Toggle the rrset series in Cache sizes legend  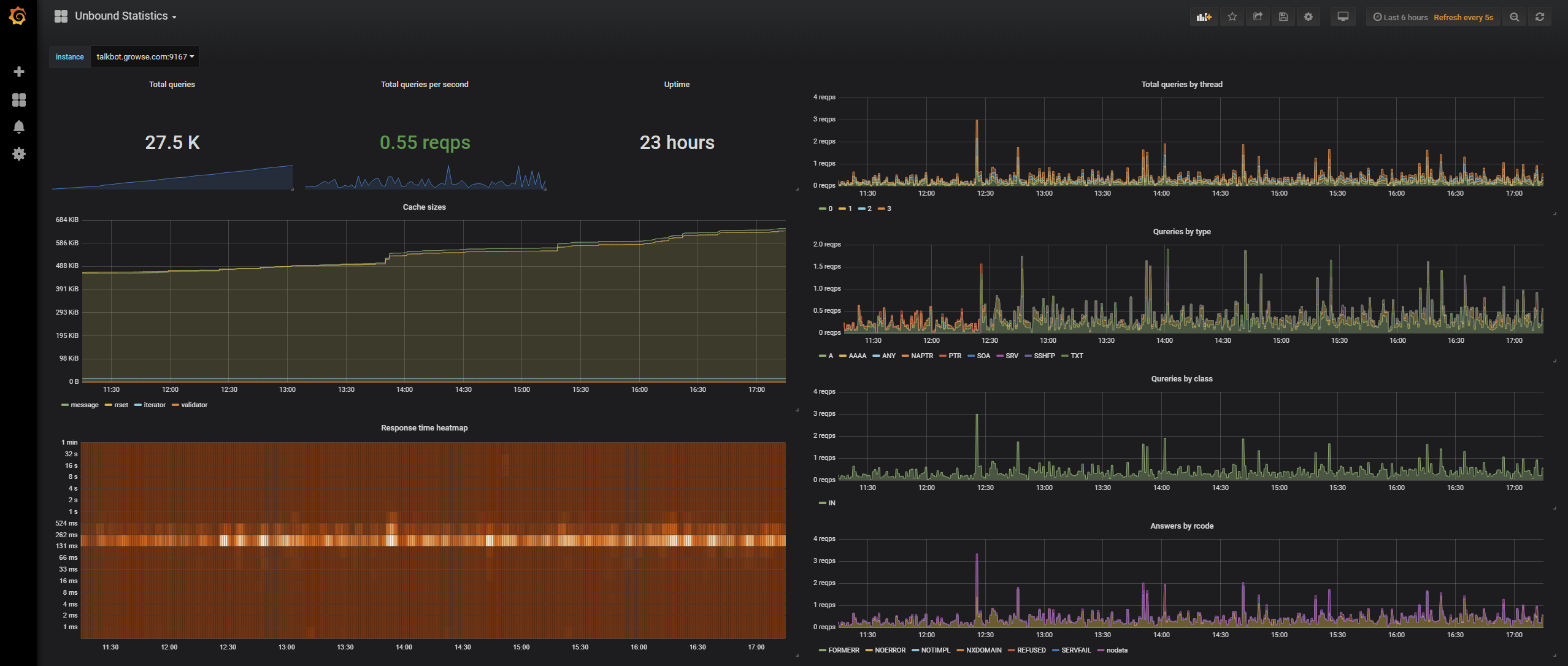click(121, 405)
